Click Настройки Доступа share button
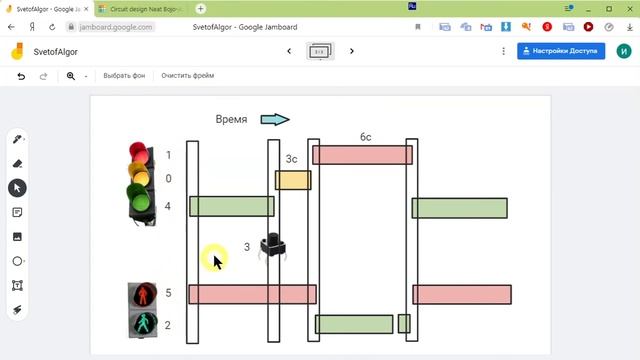The width and height of the screenshot is (640, 360). click(561, 51)
